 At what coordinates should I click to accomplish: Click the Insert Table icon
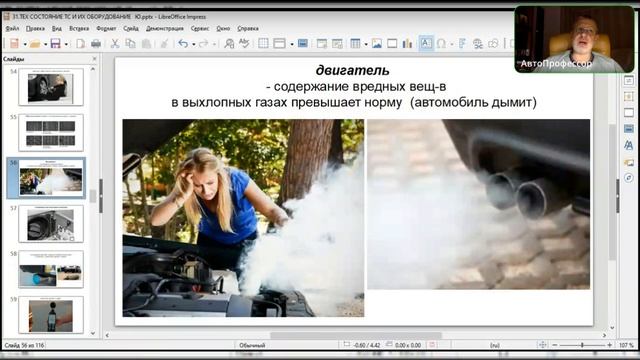click(x=356, y=43)
